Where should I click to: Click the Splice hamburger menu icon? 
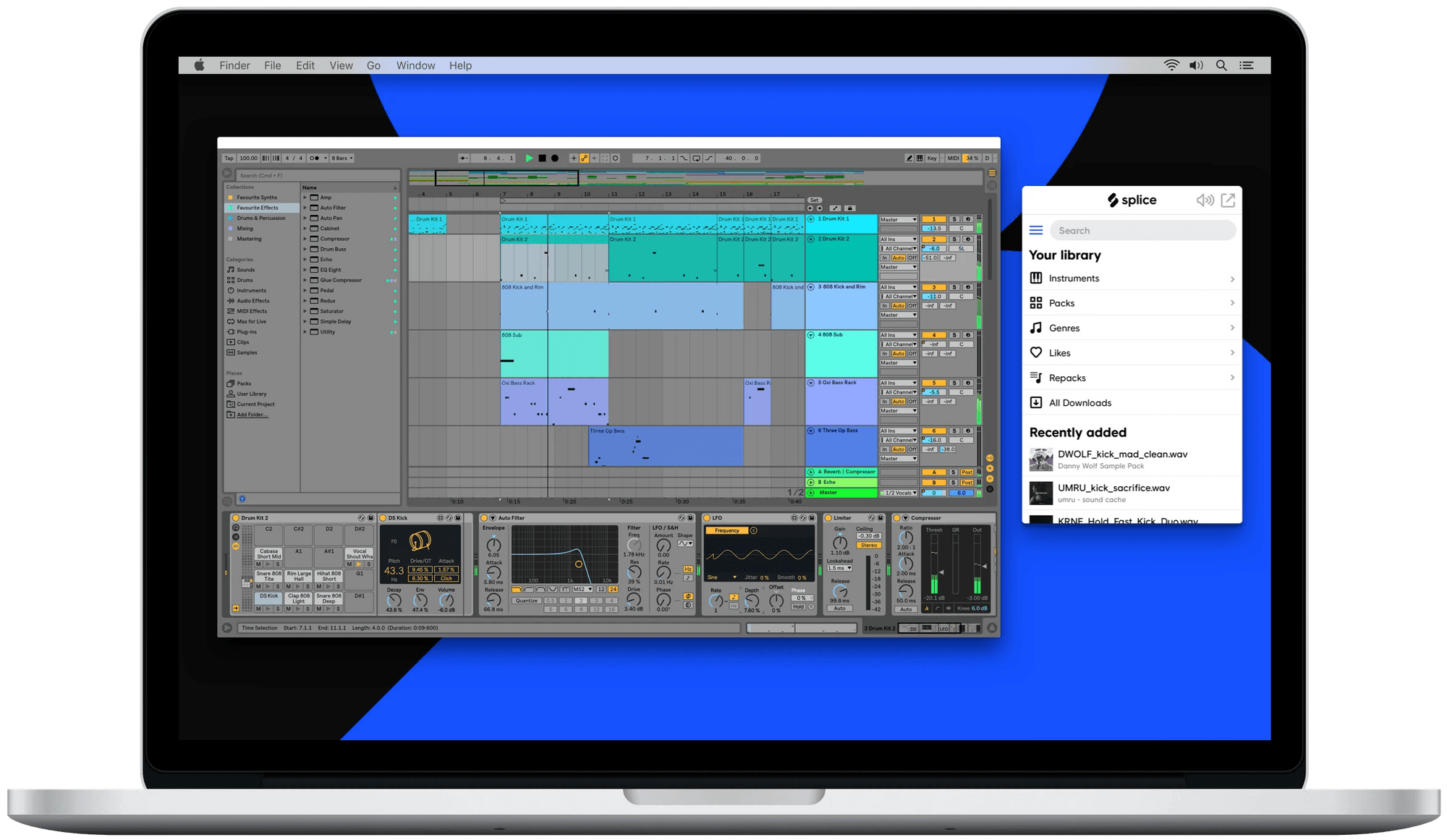coord(1037,229)
